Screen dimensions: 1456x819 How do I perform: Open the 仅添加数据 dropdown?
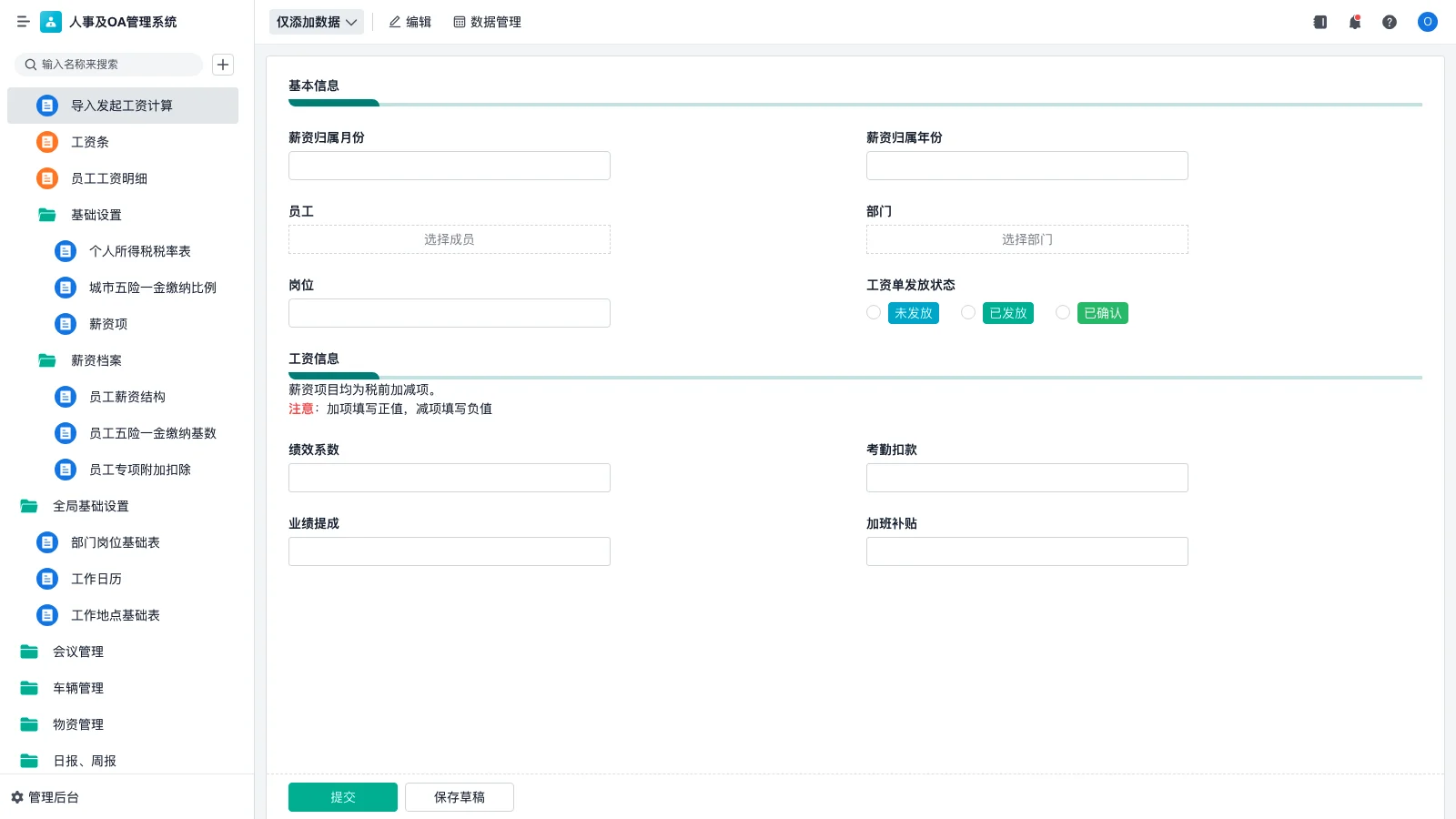(x=316, y=22)
